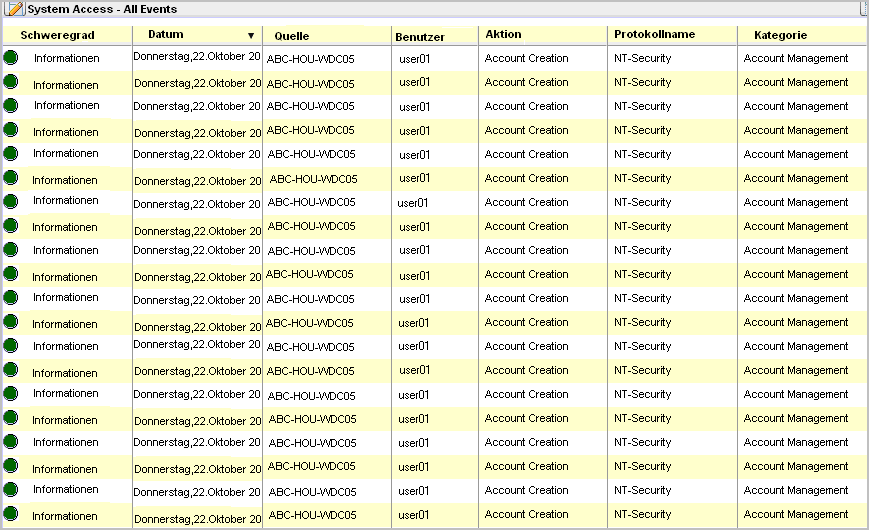Click 'Account Management' in the last row

coord(795,515)
